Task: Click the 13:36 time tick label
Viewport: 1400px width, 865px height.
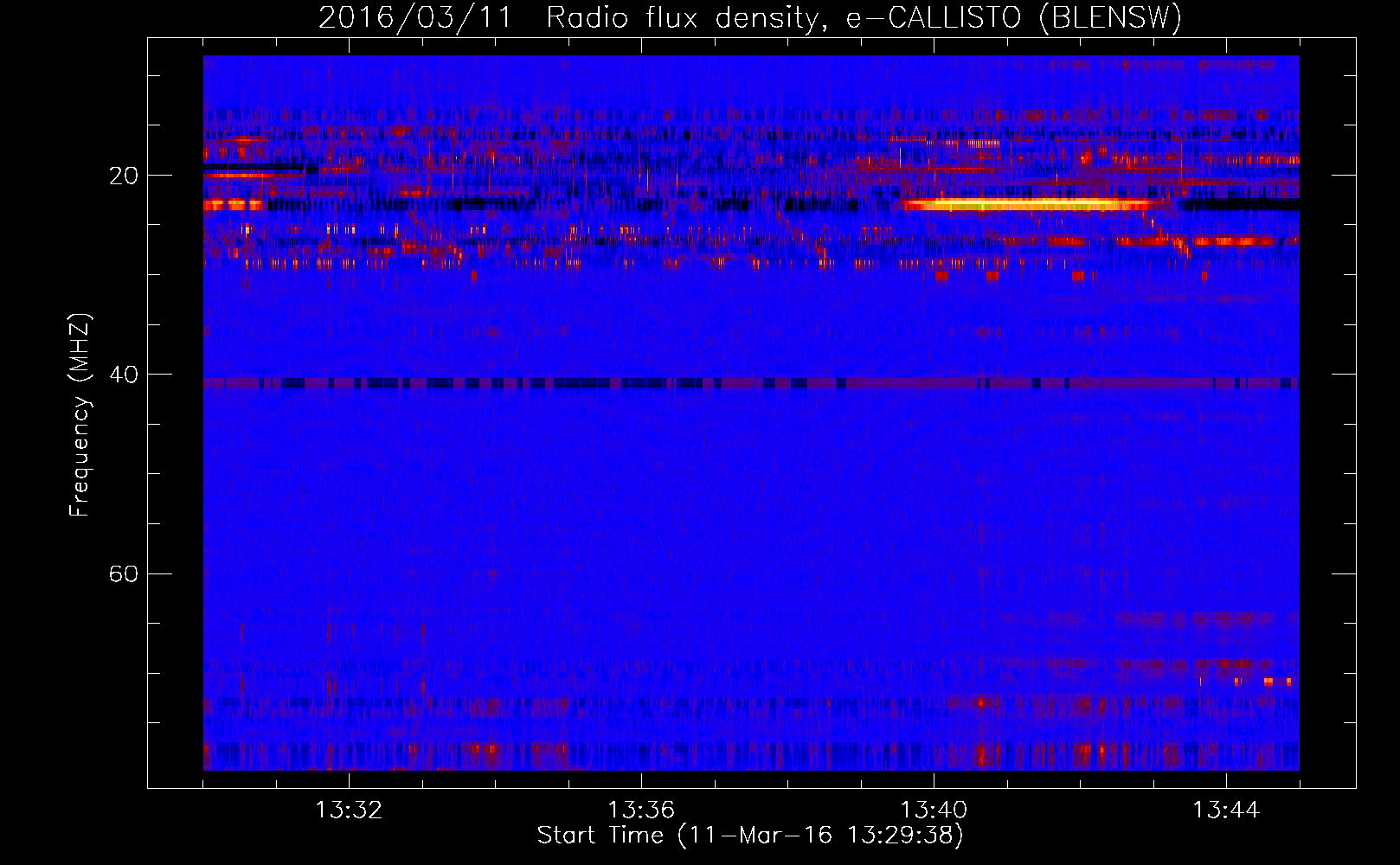Action: pos(641,811)
